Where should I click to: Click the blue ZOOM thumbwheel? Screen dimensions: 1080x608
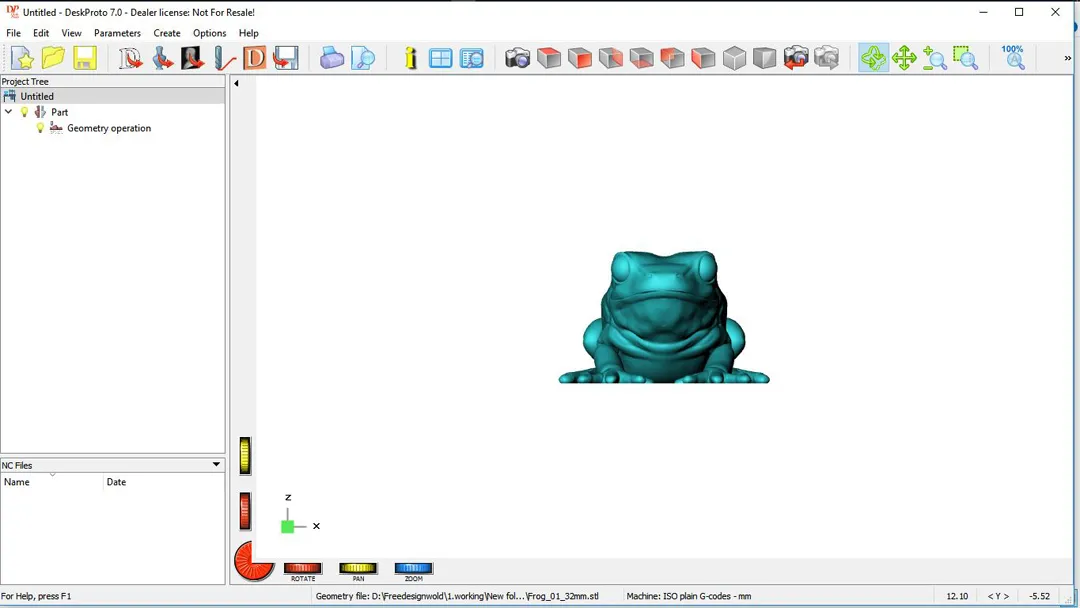pyautogui.click(x=413, y=568)
